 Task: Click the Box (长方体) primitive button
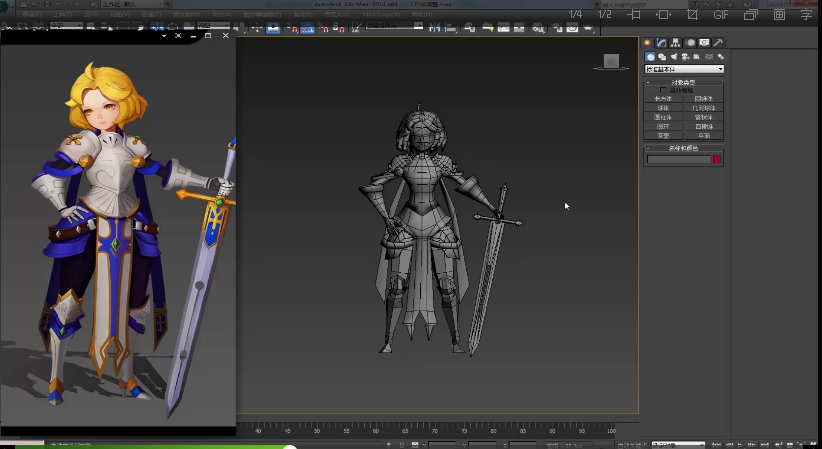(x=663, y=99)
